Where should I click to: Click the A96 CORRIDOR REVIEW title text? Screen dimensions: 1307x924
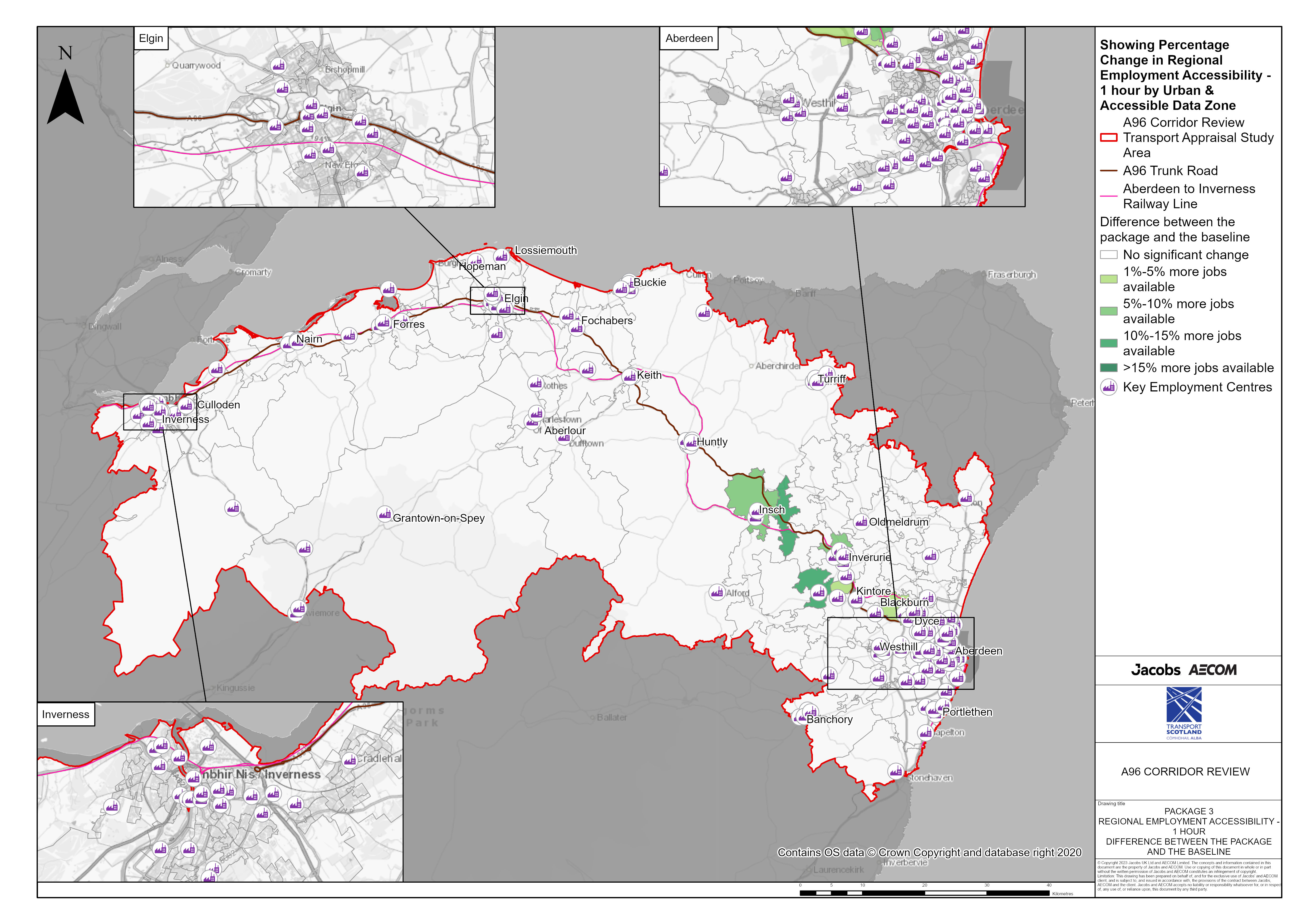coord(1185,771)
